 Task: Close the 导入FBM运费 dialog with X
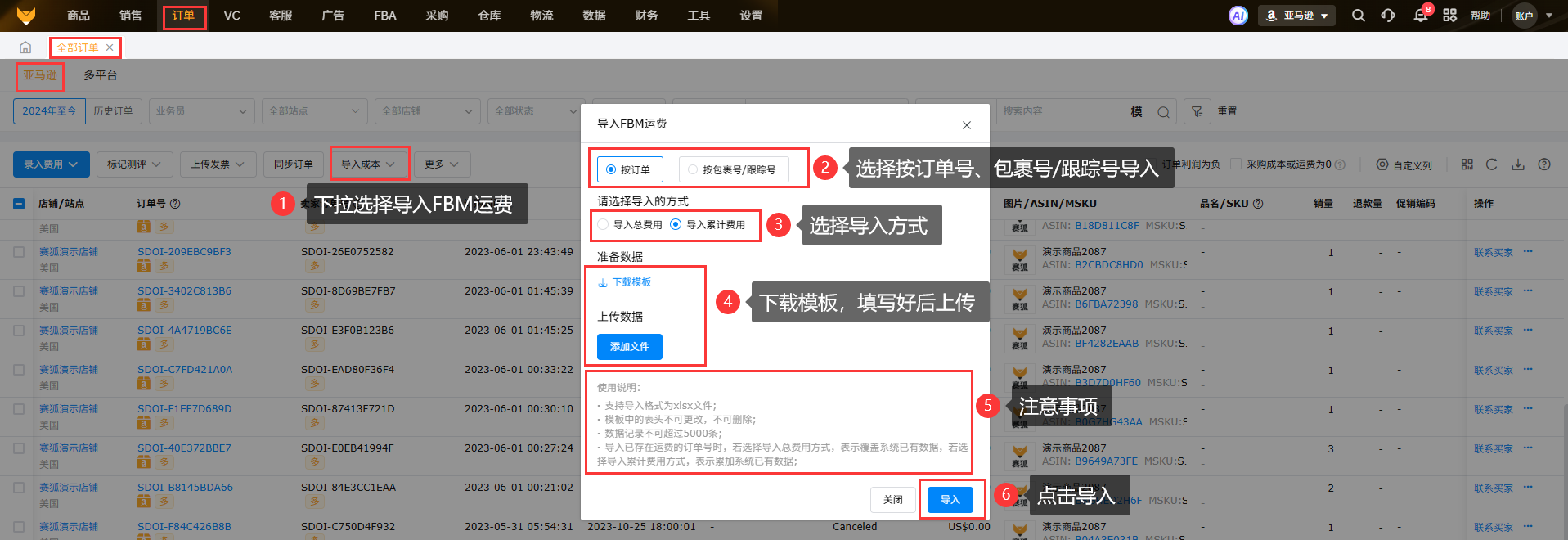pyautogui.click(x=967, y=125)
